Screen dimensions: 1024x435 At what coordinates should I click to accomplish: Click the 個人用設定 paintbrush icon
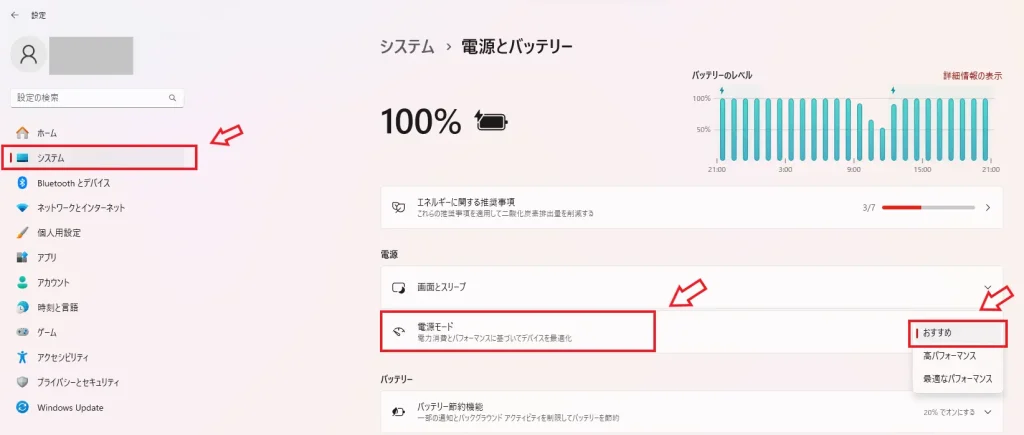click(23, 233)
